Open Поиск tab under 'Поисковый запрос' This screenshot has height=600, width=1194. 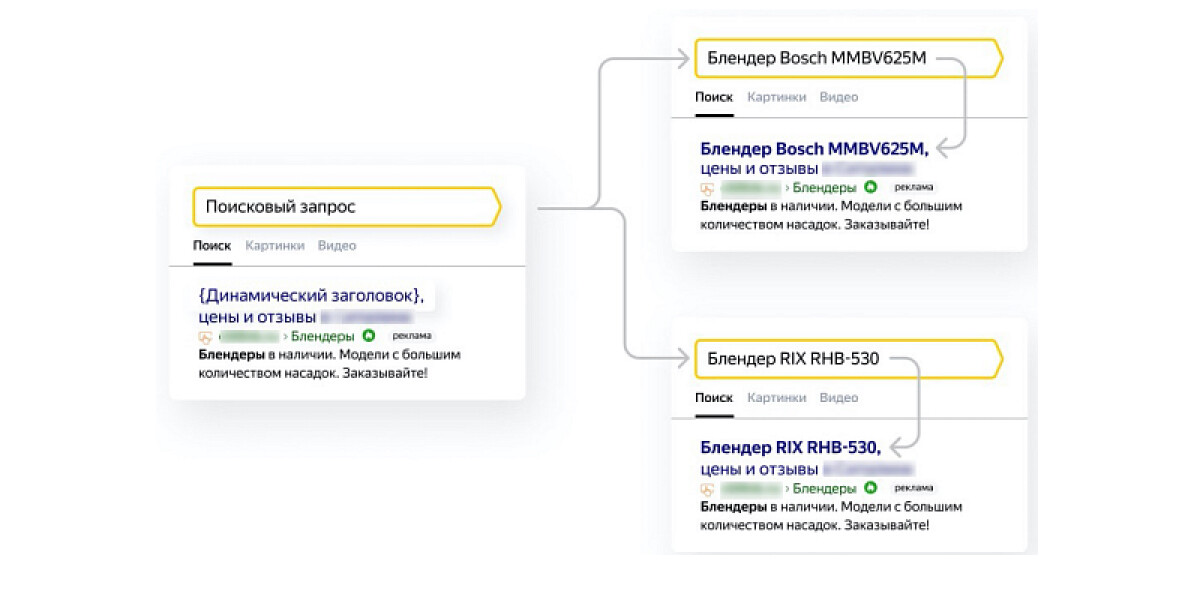[212, 246]
